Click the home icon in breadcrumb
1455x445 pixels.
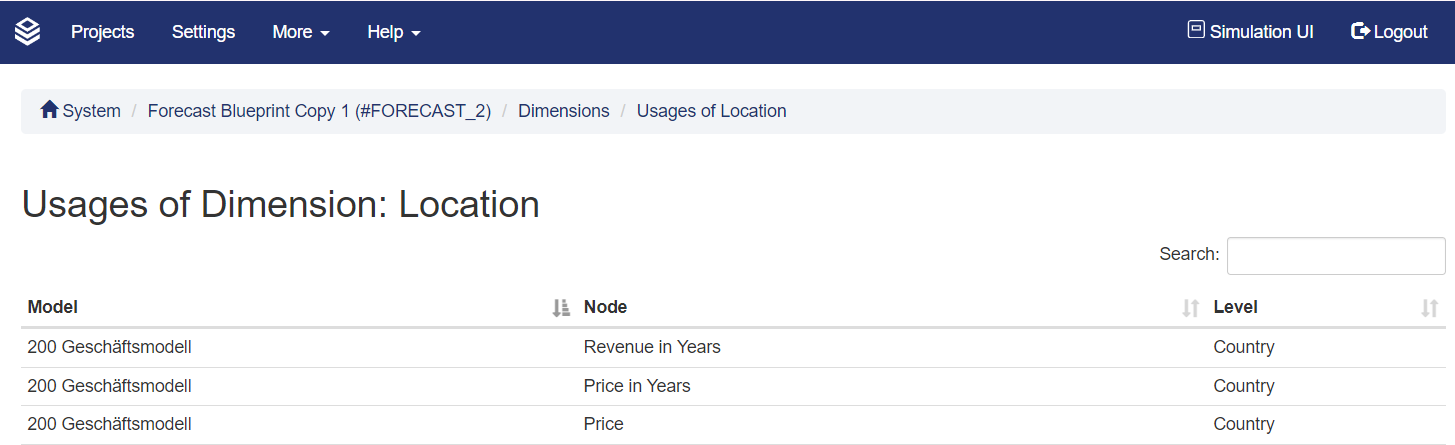point(49,110)
